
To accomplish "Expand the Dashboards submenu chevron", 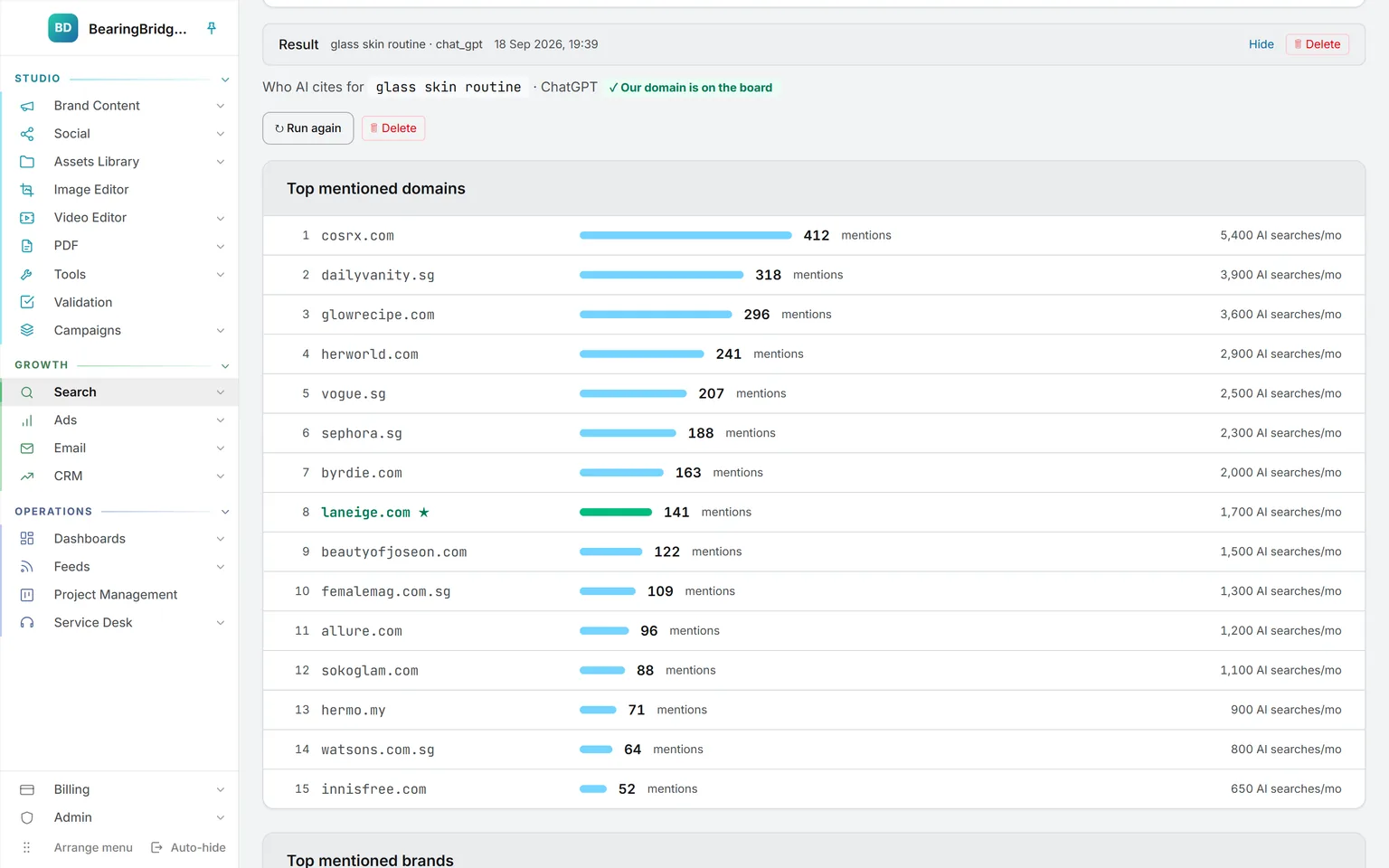I will click(221, 539).
